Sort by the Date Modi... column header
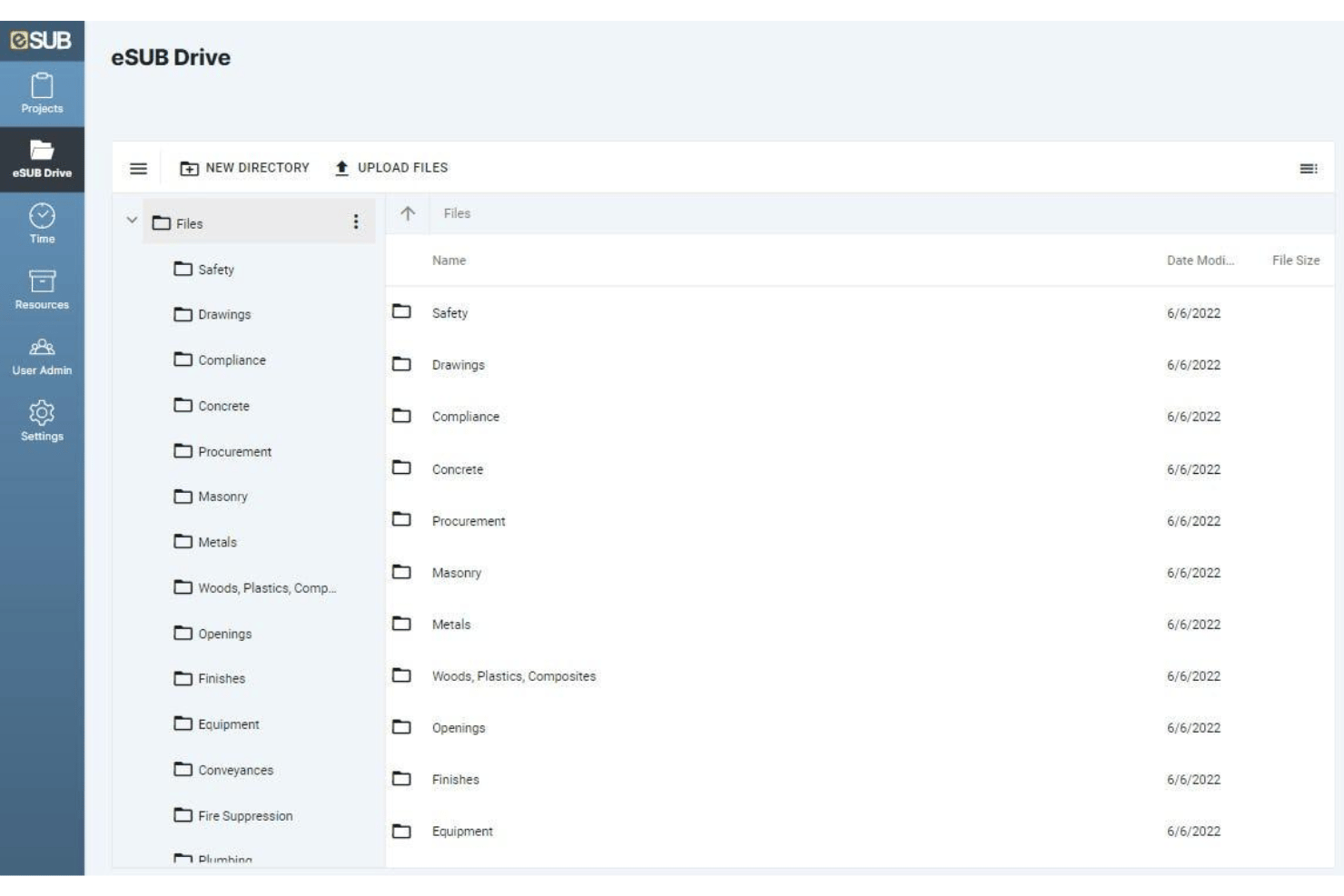 click(x=1201, y=261)
